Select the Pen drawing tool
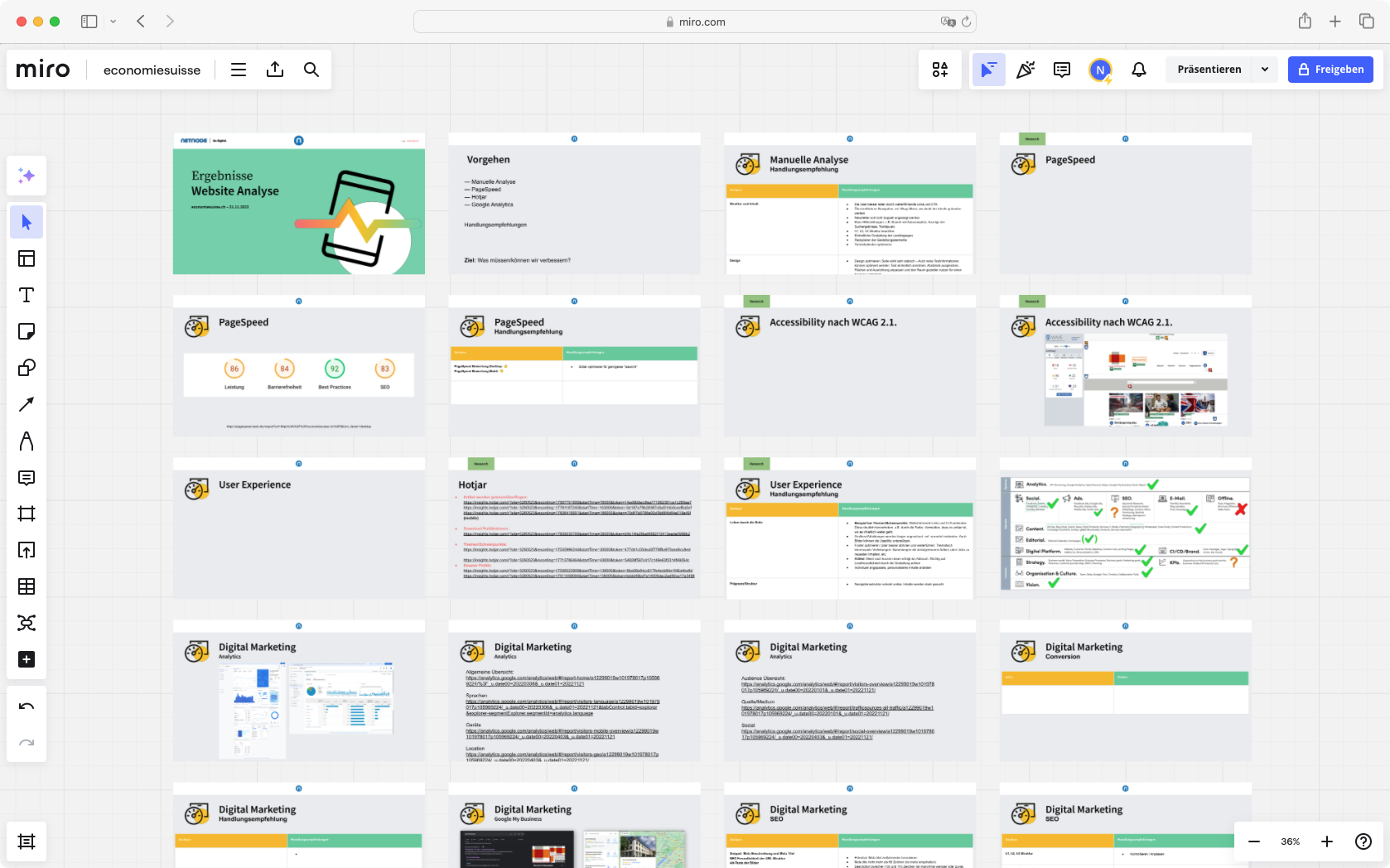This screenshot has height=868, width=1390. click(27, 441)
